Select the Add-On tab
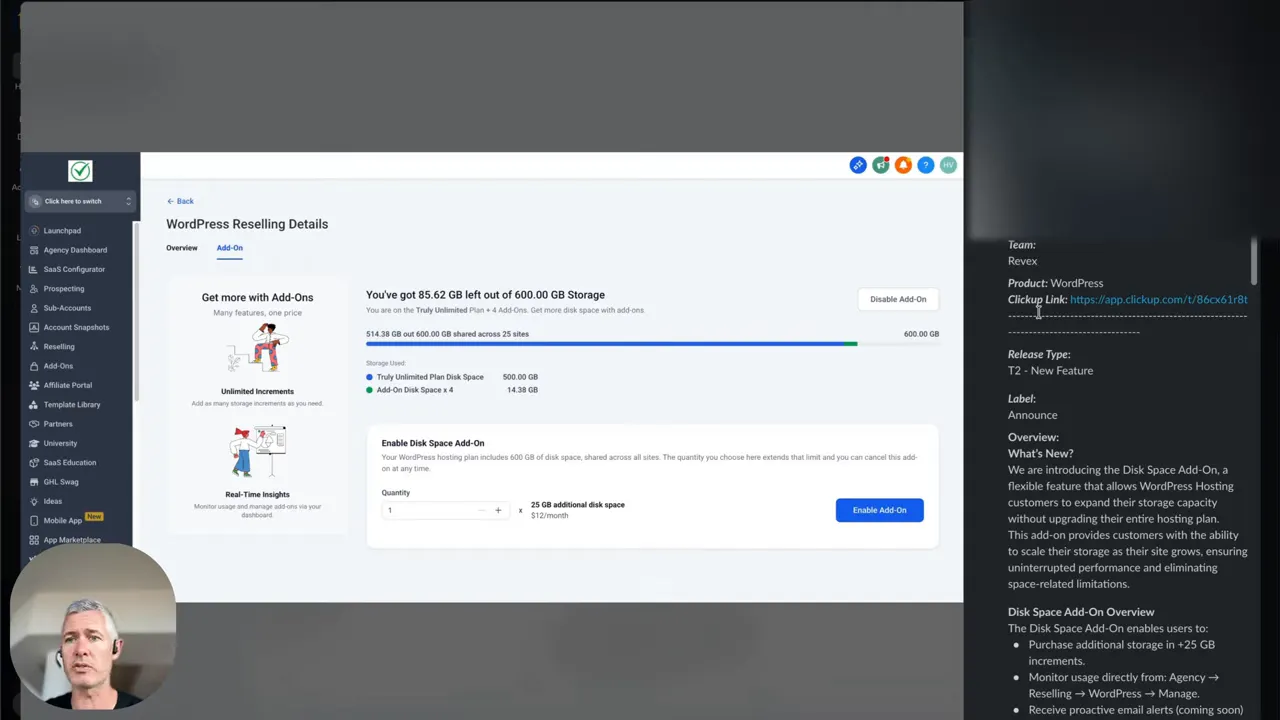This screenshot has width=1280, height=720. [230, 248]
